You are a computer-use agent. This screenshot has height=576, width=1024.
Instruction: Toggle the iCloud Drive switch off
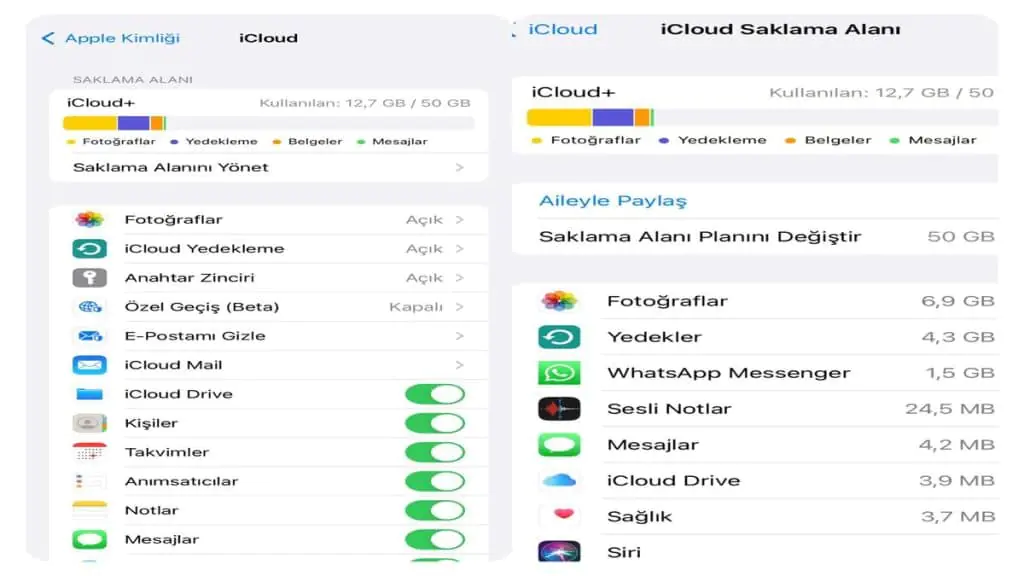point(435,394)
